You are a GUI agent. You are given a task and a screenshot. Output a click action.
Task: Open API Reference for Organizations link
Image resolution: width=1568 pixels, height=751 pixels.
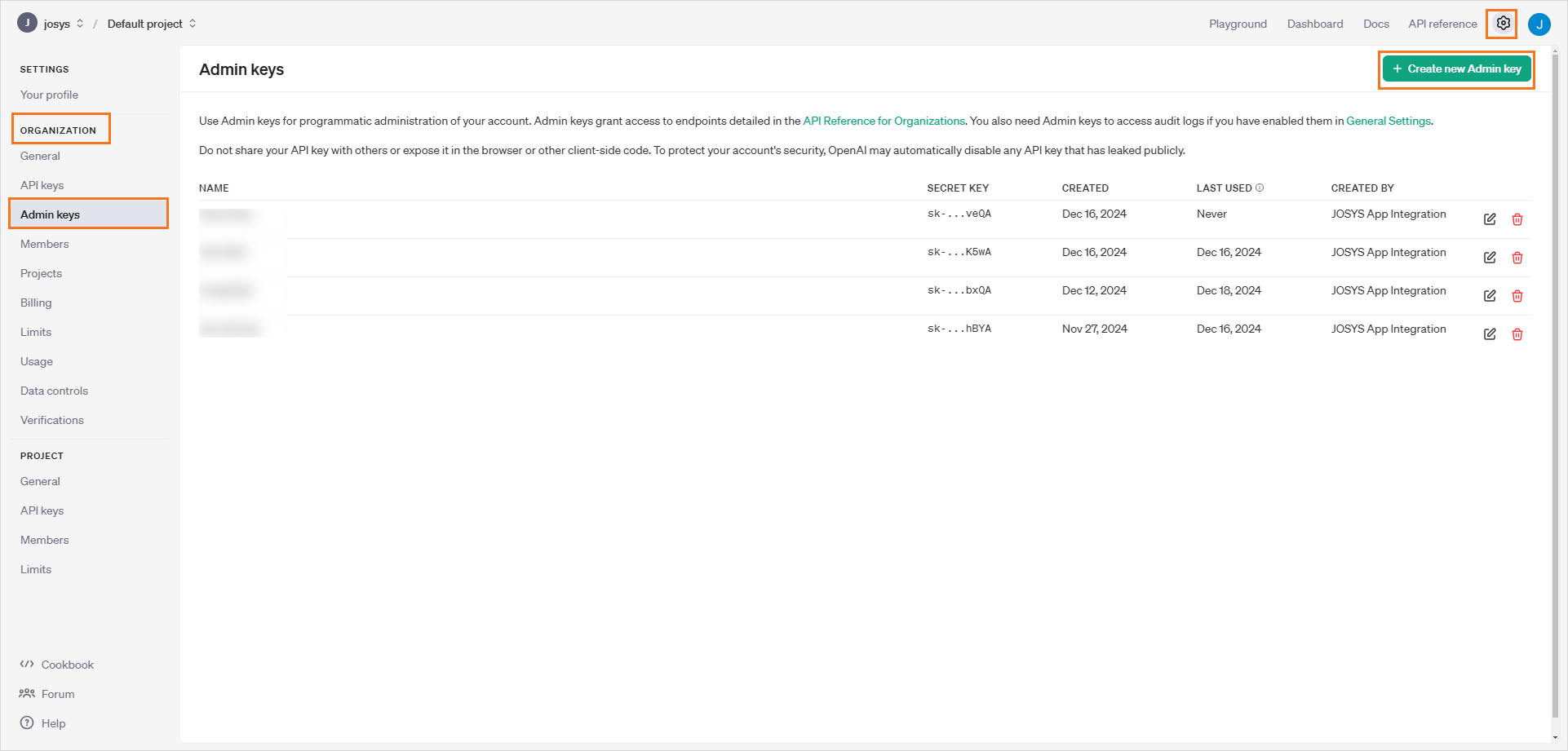click(884, 121)
